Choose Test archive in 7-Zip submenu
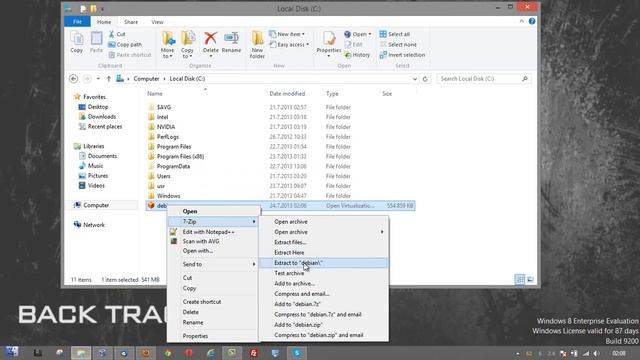 [324, 273]
